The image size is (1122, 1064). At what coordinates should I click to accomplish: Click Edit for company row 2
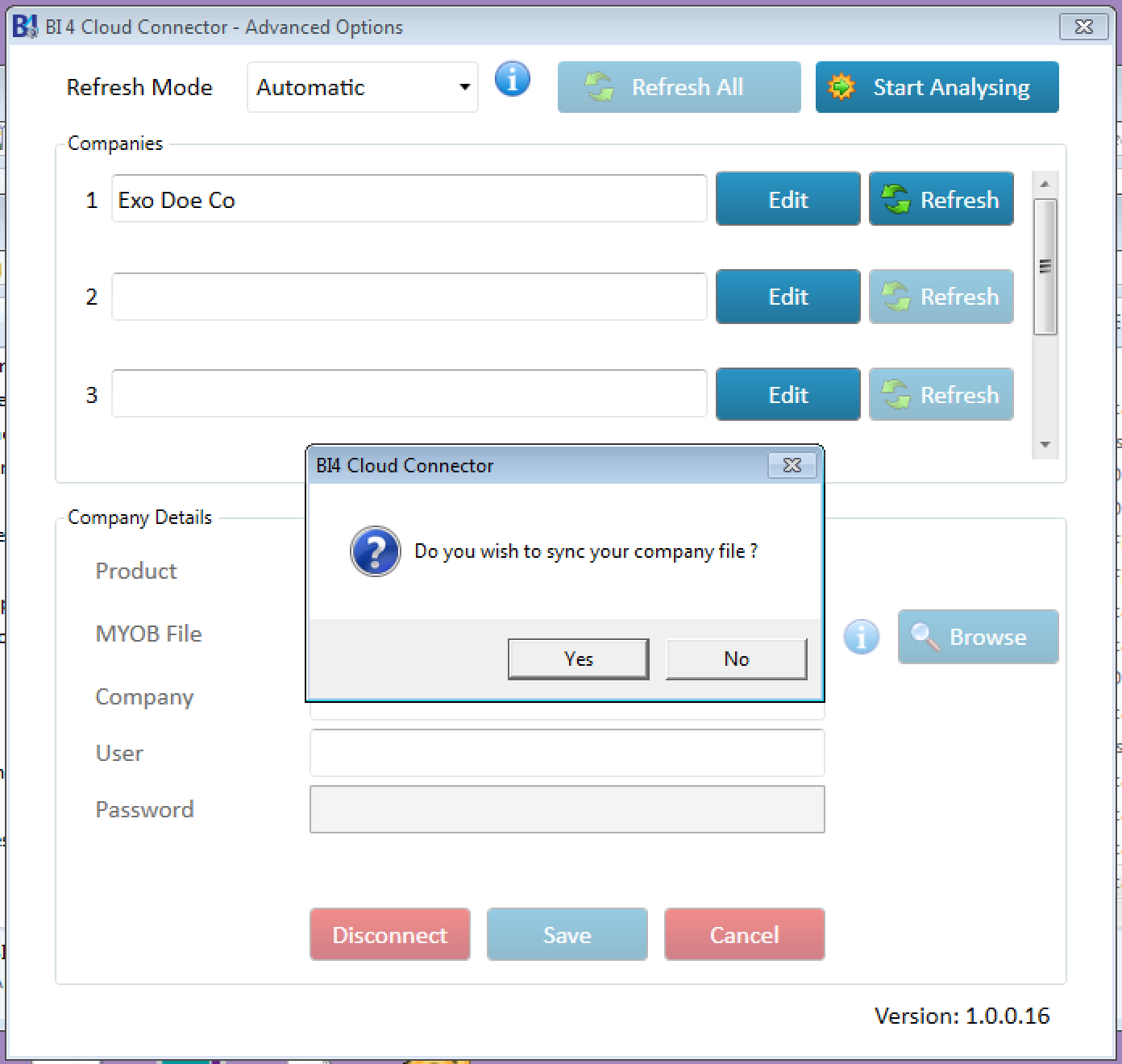click(787, 297)
